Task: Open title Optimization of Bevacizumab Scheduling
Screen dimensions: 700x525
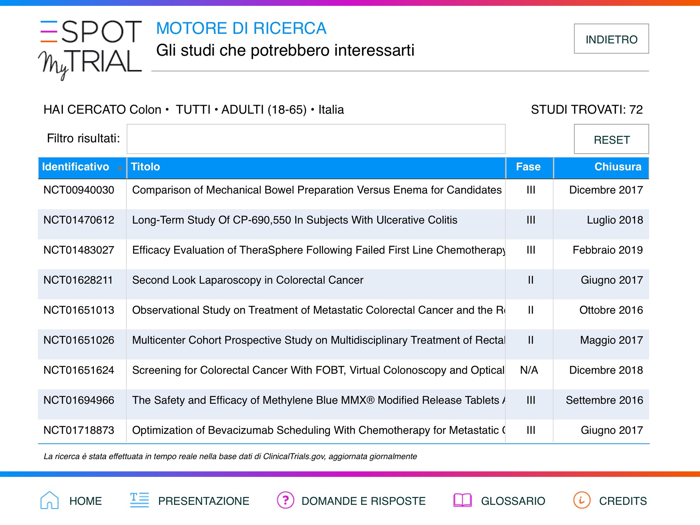Action: coord(318,430)
